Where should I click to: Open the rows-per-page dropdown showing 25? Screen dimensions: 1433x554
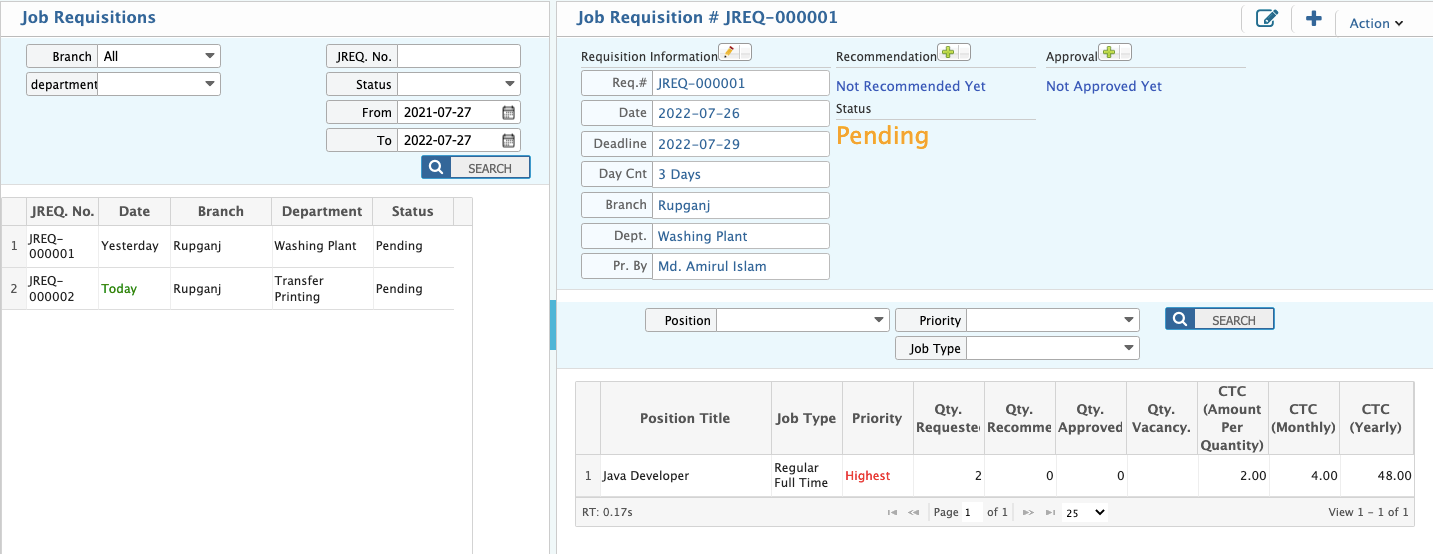coord(1085,512)
